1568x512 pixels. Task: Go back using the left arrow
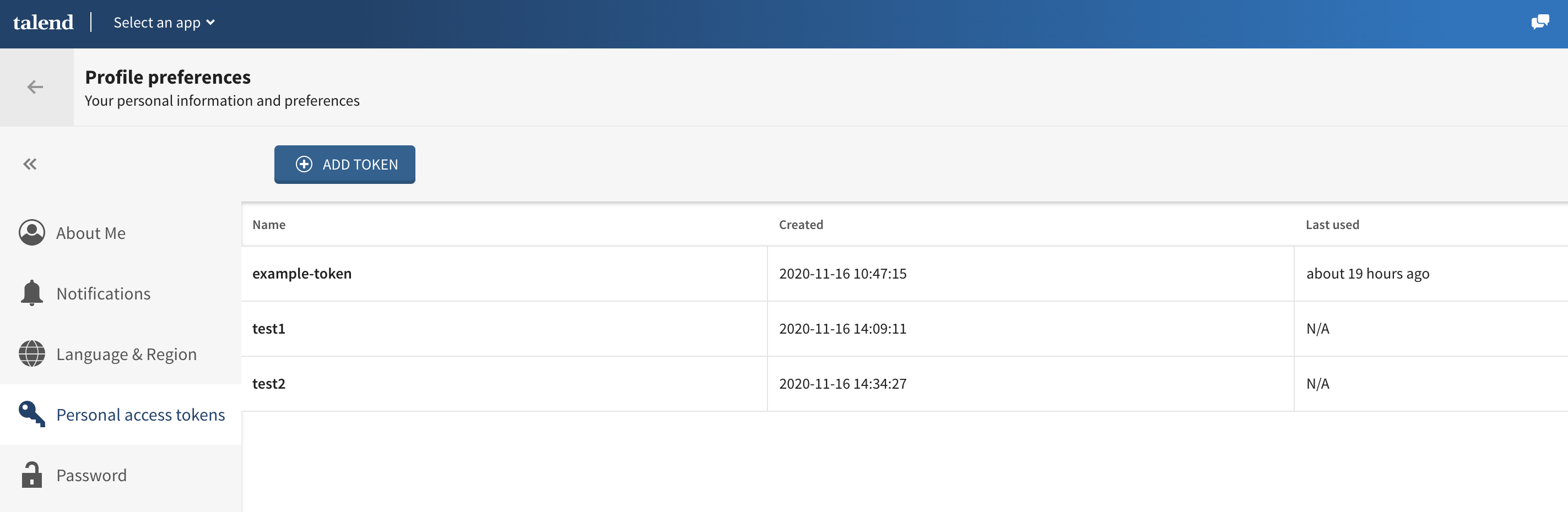[35, 87]
